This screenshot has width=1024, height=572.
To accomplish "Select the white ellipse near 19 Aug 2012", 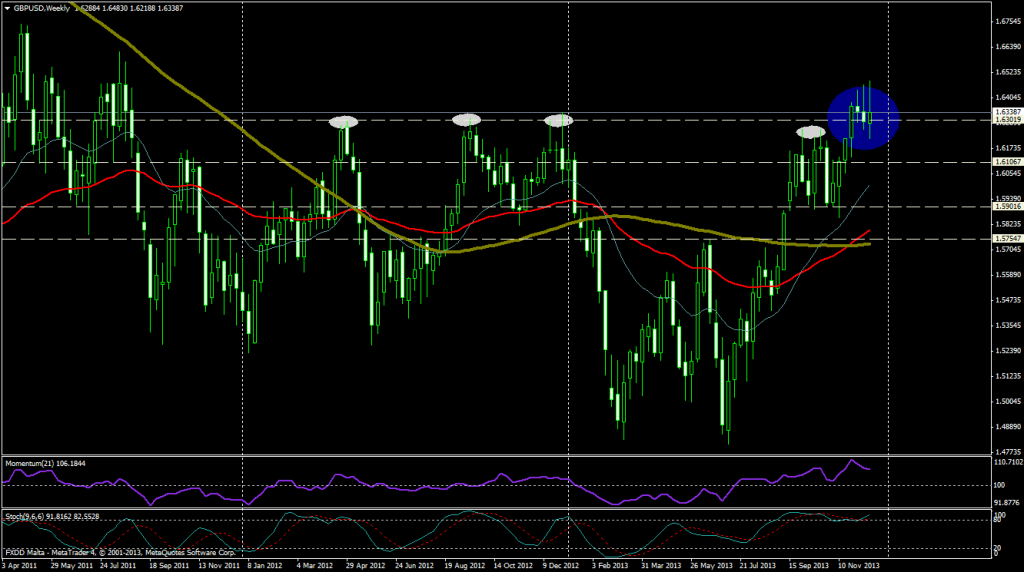I will click(x=466, y=120).
